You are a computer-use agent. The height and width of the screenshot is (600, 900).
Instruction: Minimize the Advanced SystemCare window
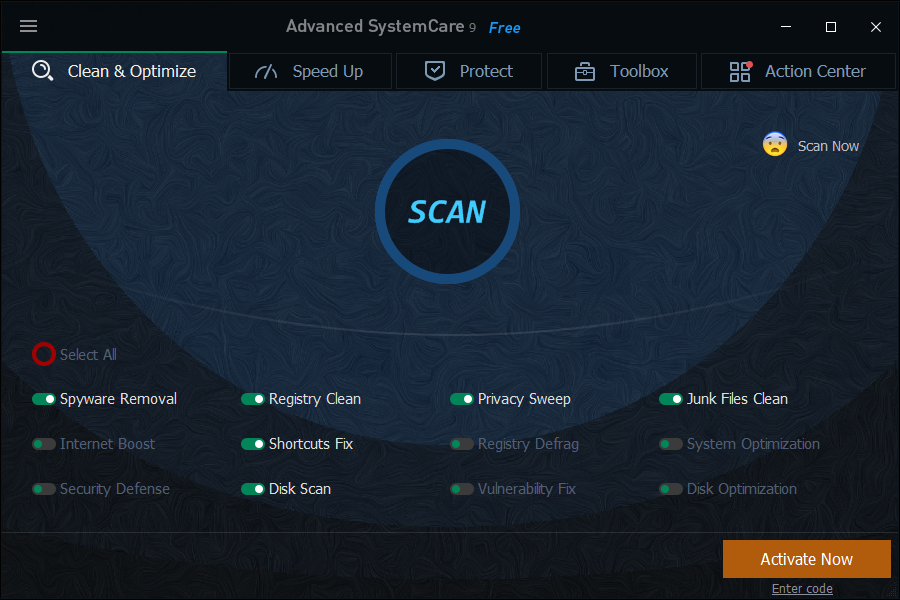point(786,27)
